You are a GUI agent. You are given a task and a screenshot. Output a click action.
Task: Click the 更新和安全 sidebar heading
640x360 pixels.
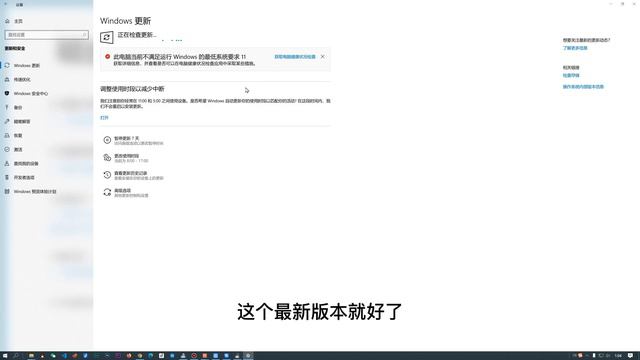15,49
